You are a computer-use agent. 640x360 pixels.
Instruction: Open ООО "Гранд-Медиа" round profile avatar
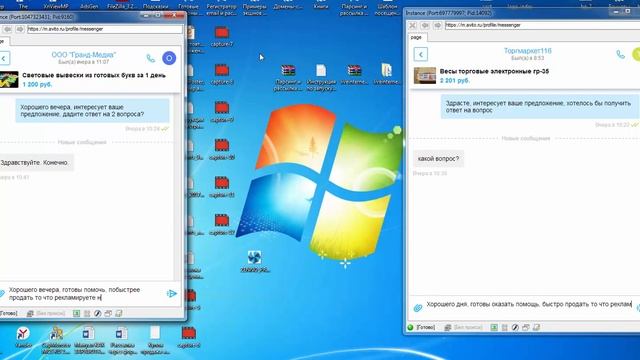169,58
